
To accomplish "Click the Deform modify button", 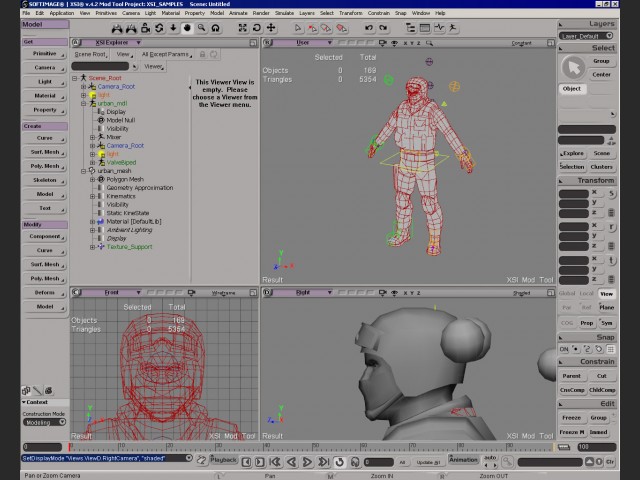I will [45, 293].
